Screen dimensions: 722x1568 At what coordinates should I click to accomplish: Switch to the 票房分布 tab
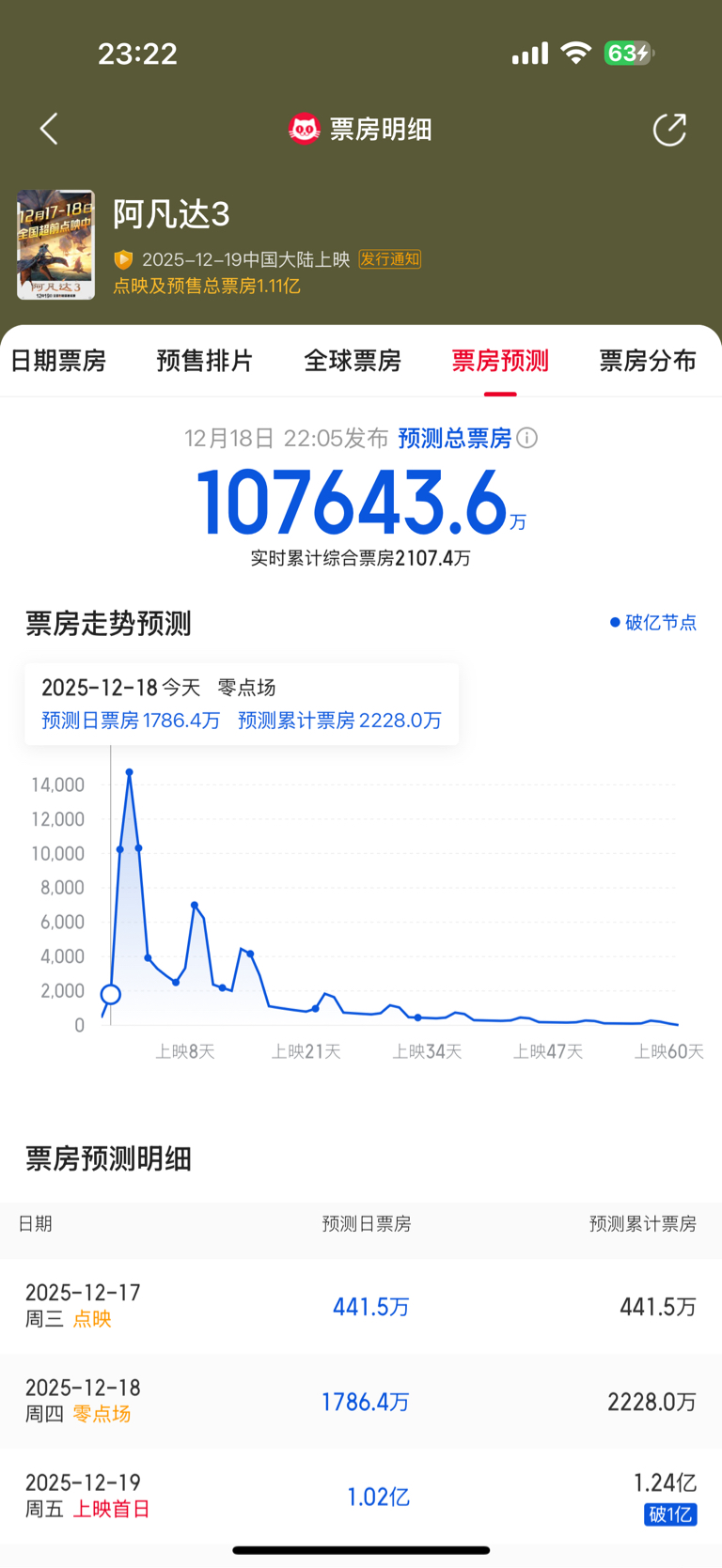(x=648, y=361)
